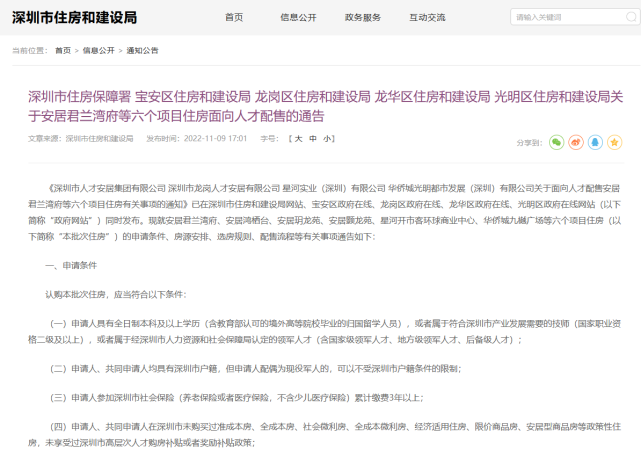Click paragraph (二) about 深圳市户籍
The image size is (641, 457).
coord(256,369)
